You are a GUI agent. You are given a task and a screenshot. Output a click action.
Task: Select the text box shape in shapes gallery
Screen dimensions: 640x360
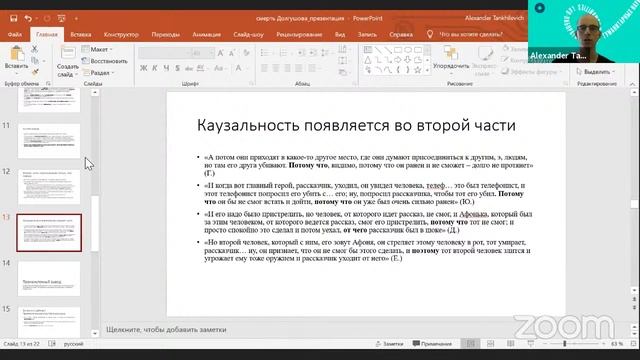tap(368, 50)
